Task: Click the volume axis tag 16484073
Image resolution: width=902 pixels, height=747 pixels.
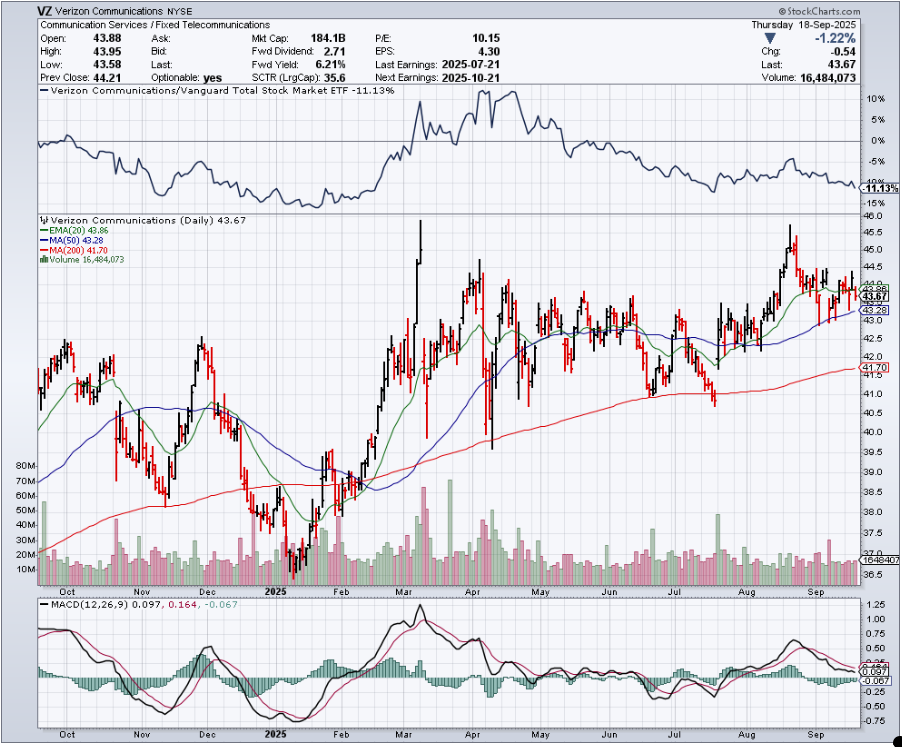Action: click(x=879, y=560)
